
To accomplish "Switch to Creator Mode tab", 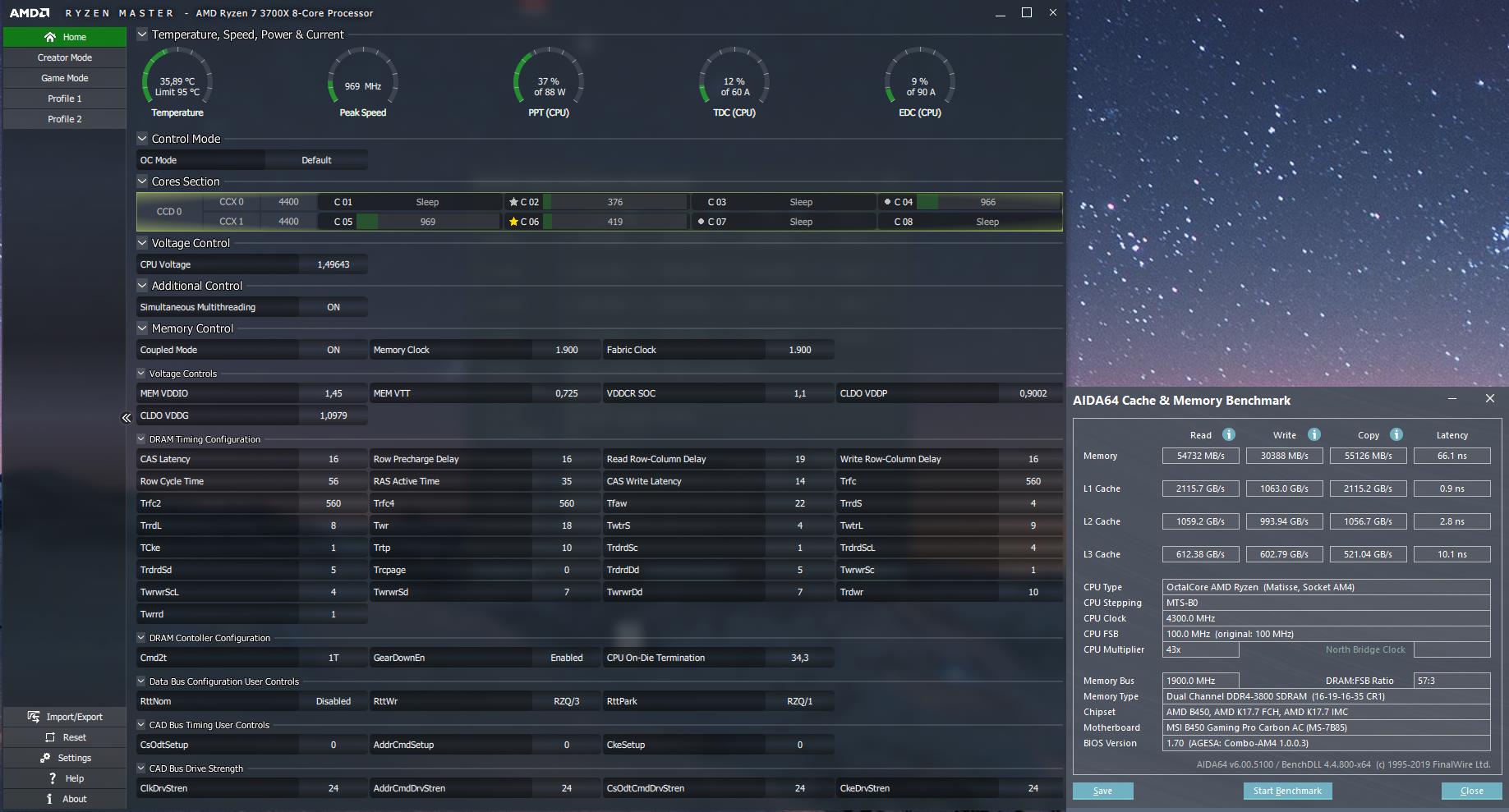I will 65,57.
